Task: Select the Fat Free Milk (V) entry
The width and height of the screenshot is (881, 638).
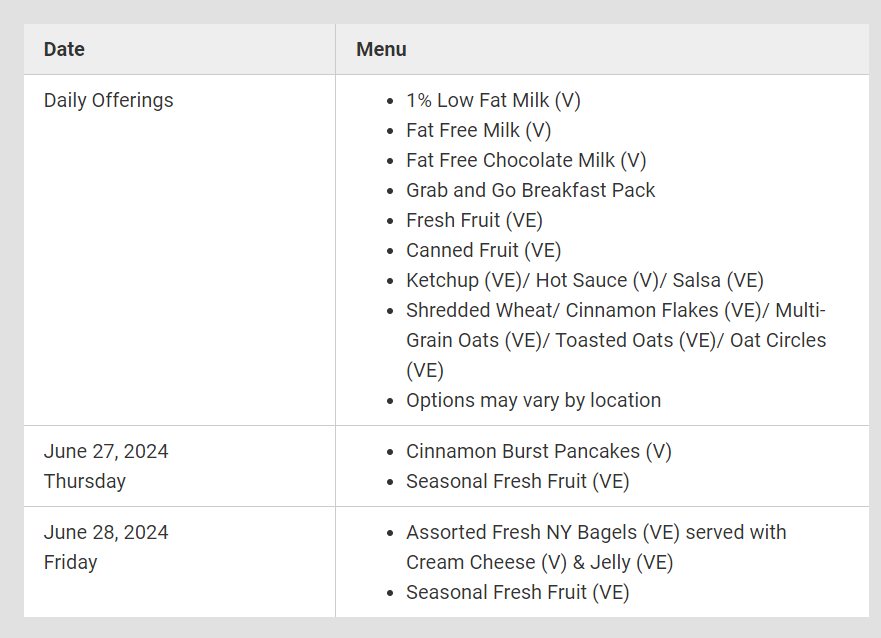Action: coord(479,130)
